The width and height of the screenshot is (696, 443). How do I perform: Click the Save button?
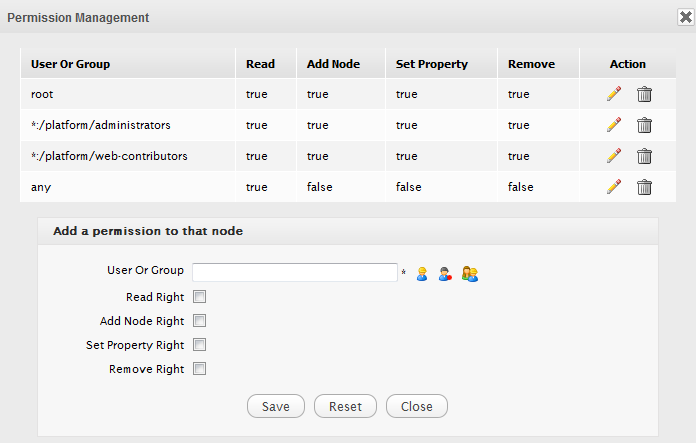point(276,406)
